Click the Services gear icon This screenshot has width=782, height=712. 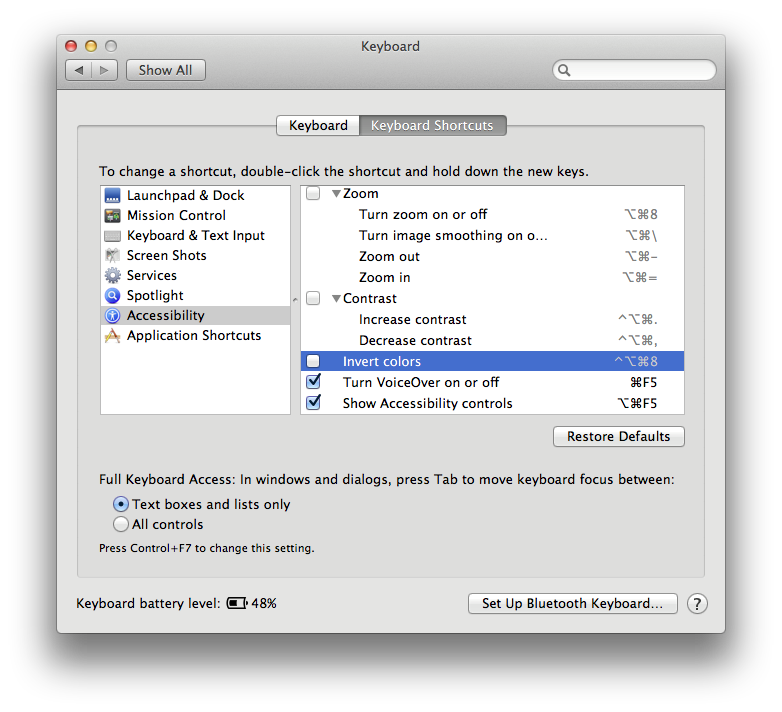(112, 275)
